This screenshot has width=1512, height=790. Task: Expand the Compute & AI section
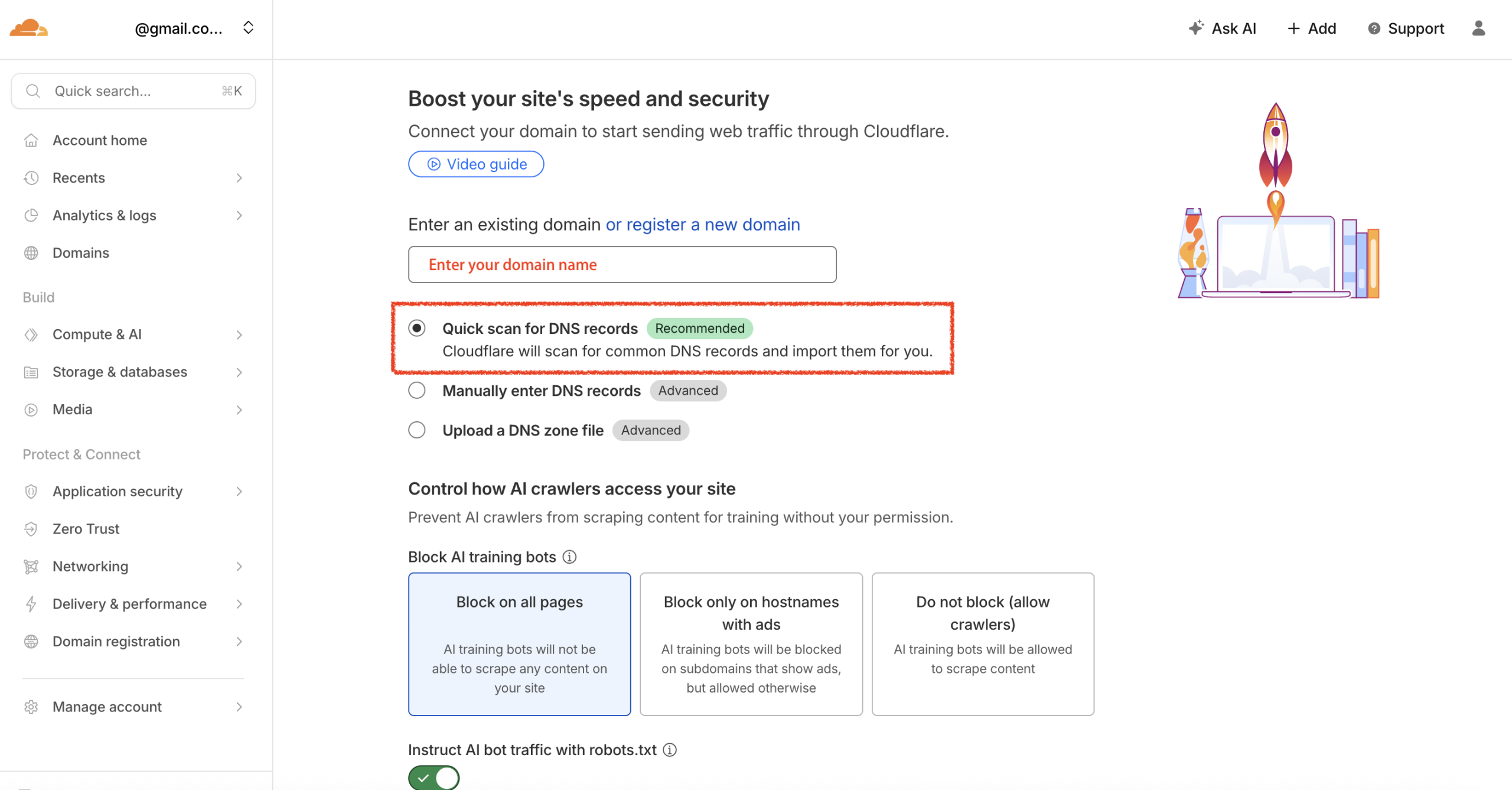pyautogui.click(x=239, y=334)
